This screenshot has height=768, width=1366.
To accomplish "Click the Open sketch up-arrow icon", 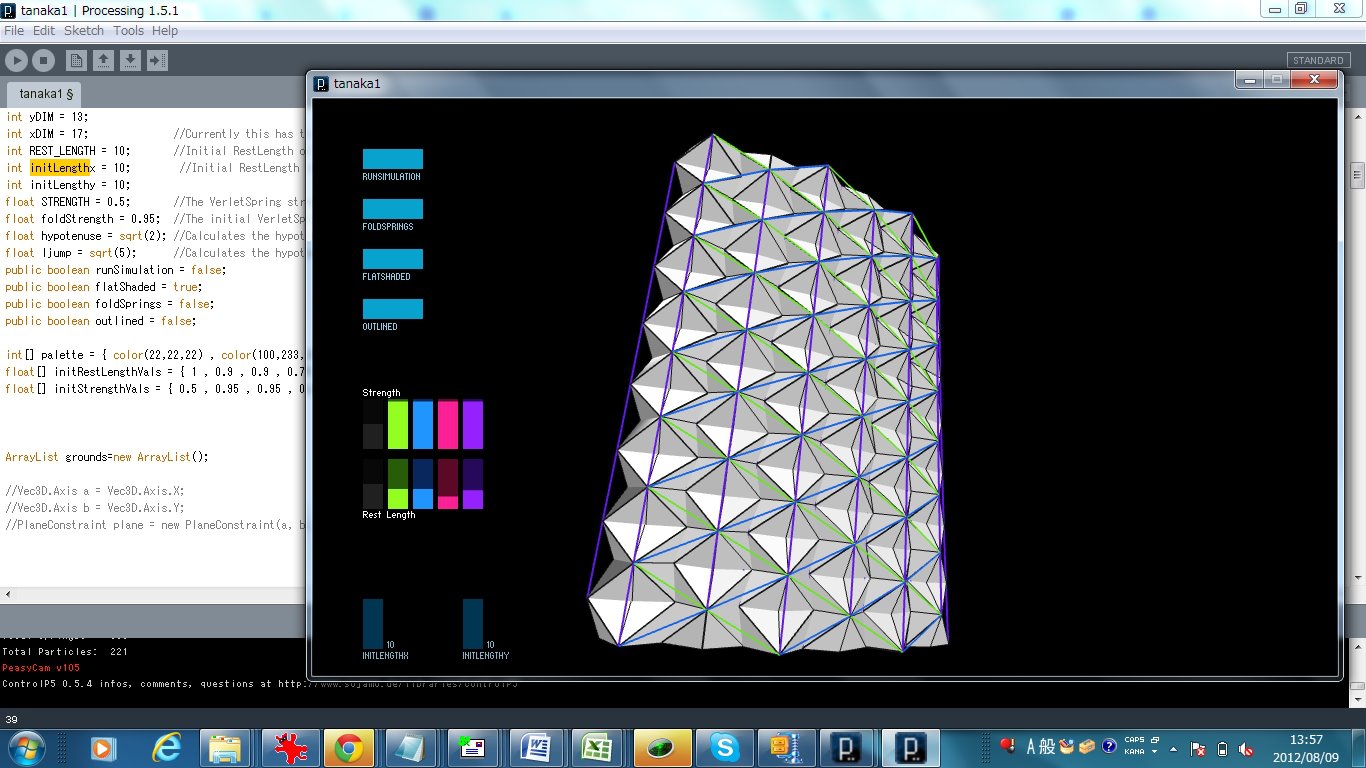I will point(103,61).
